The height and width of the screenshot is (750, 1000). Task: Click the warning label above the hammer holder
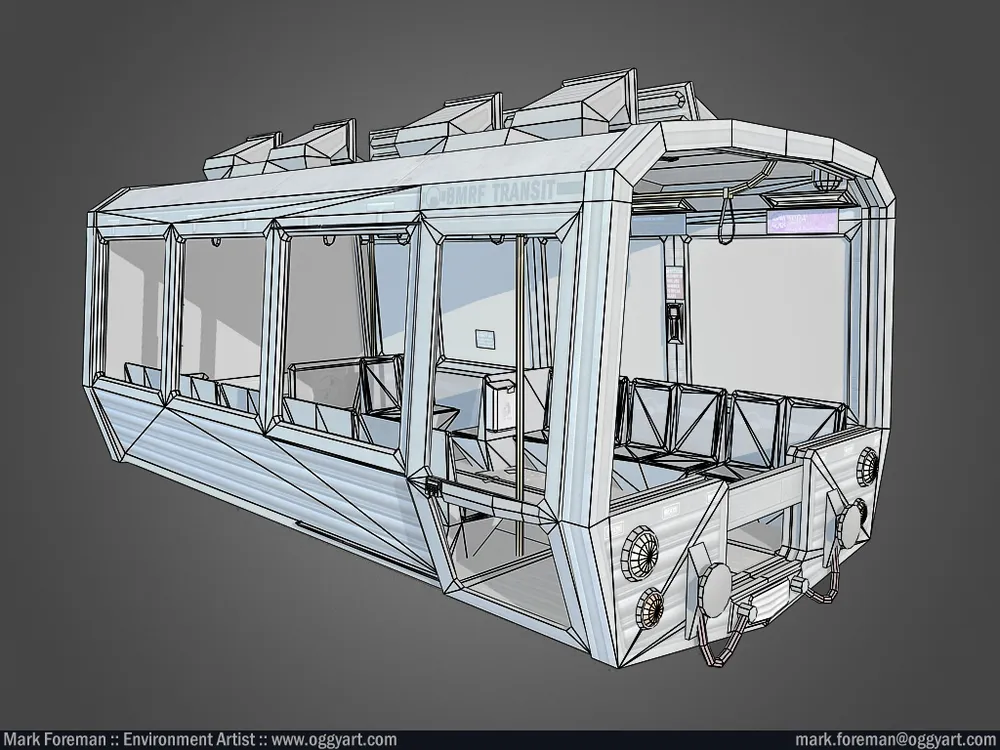676,283
